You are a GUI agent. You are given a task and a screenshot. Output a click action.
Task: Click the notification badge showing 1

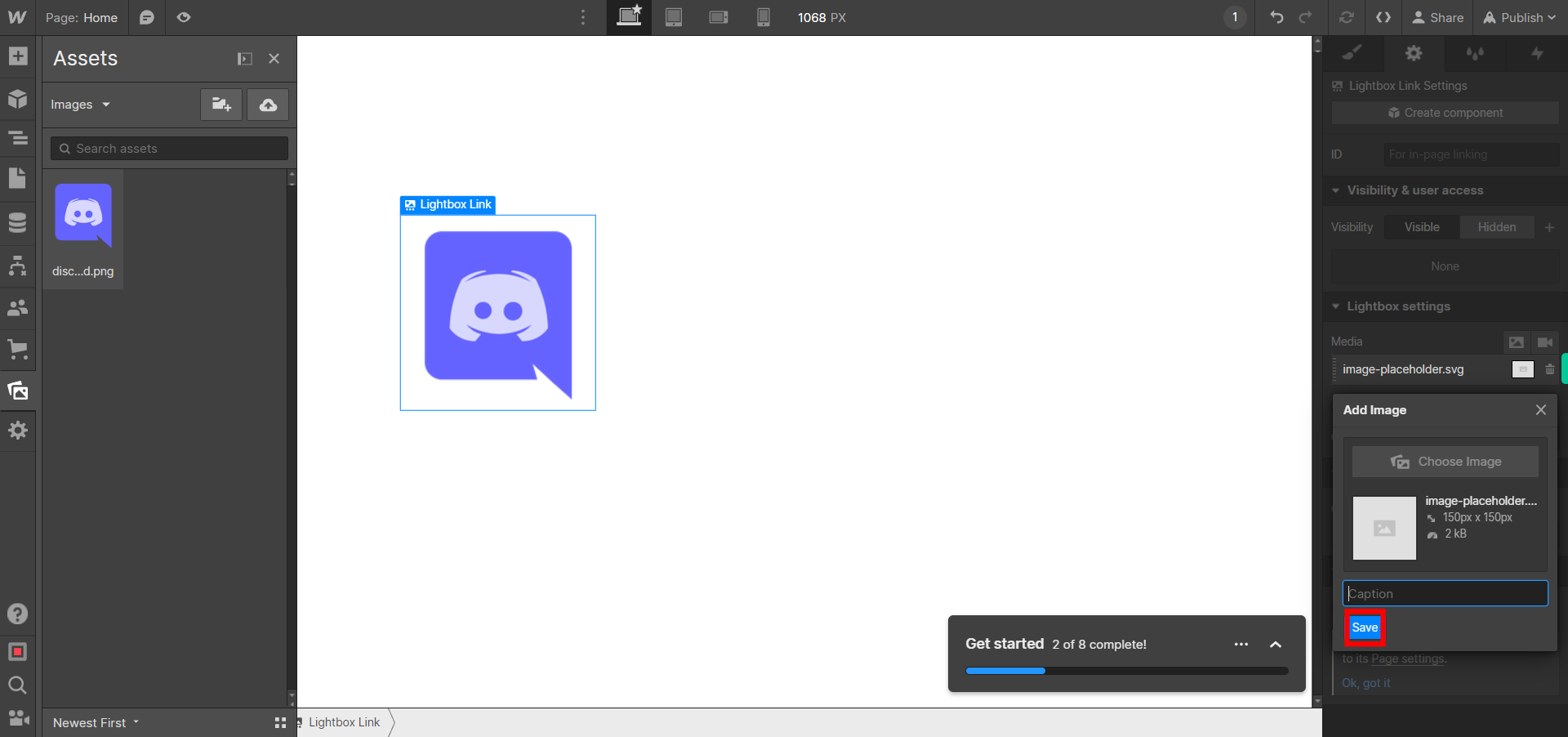coord(1235,17)
